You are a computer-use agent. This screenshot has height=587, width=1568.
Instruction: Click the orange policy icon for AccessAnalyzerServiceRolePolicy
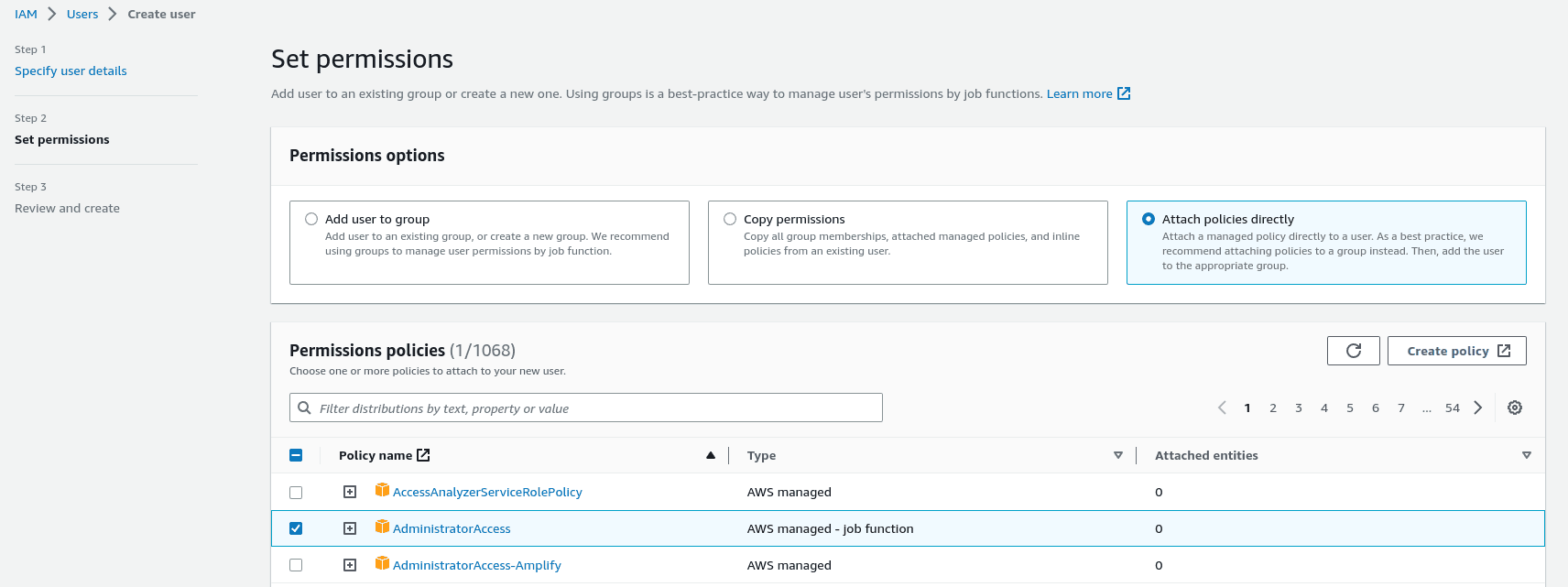(x=382, y=491)
